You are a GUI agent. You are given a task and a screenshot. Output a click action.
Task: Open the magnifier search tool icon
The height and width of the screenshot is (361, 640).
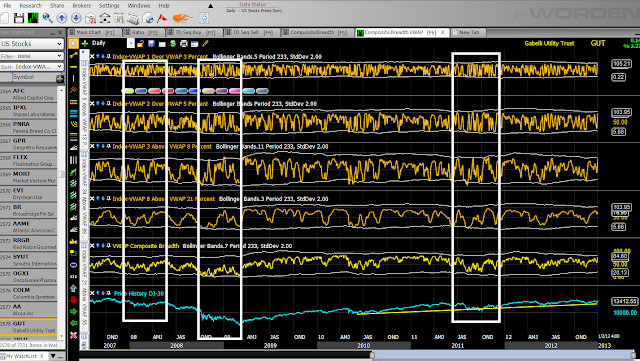pos(47,18)
